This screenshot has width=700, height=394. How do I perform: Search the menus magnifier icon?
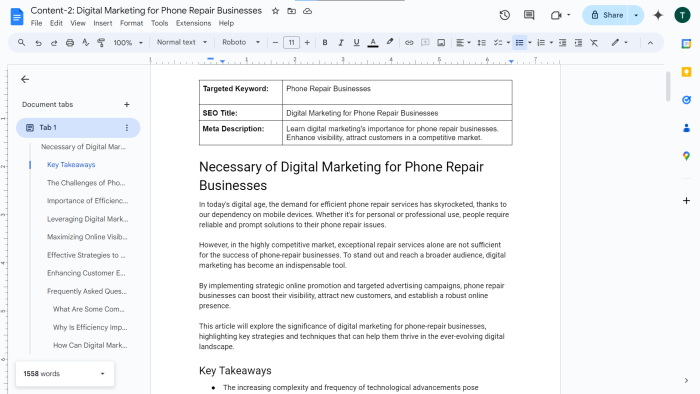point(21,42)
